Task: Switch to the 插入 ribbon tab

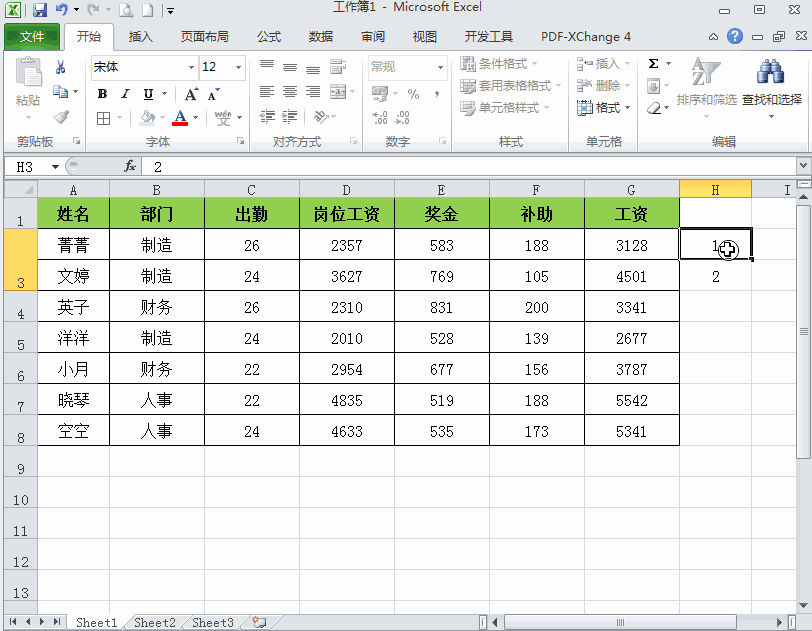Action: 141,37
